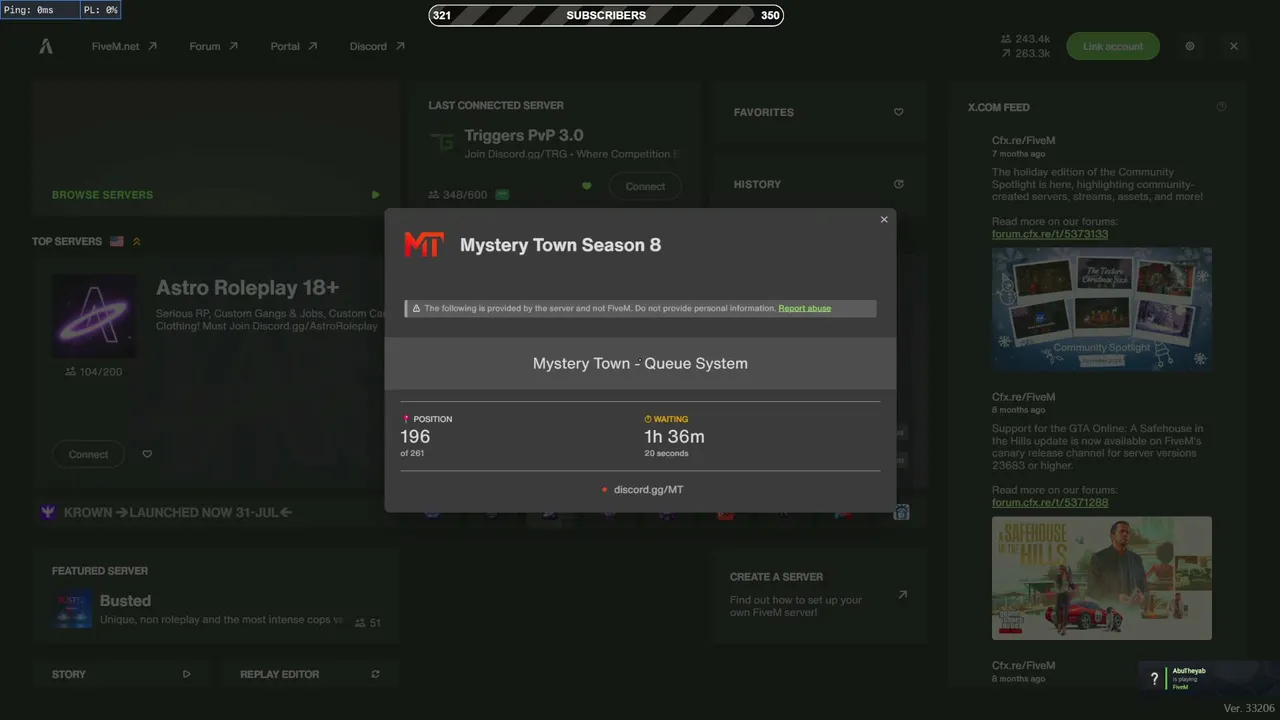
Task: Open the Astro Roleplay server thumbnail
Action: coord(94,316)
